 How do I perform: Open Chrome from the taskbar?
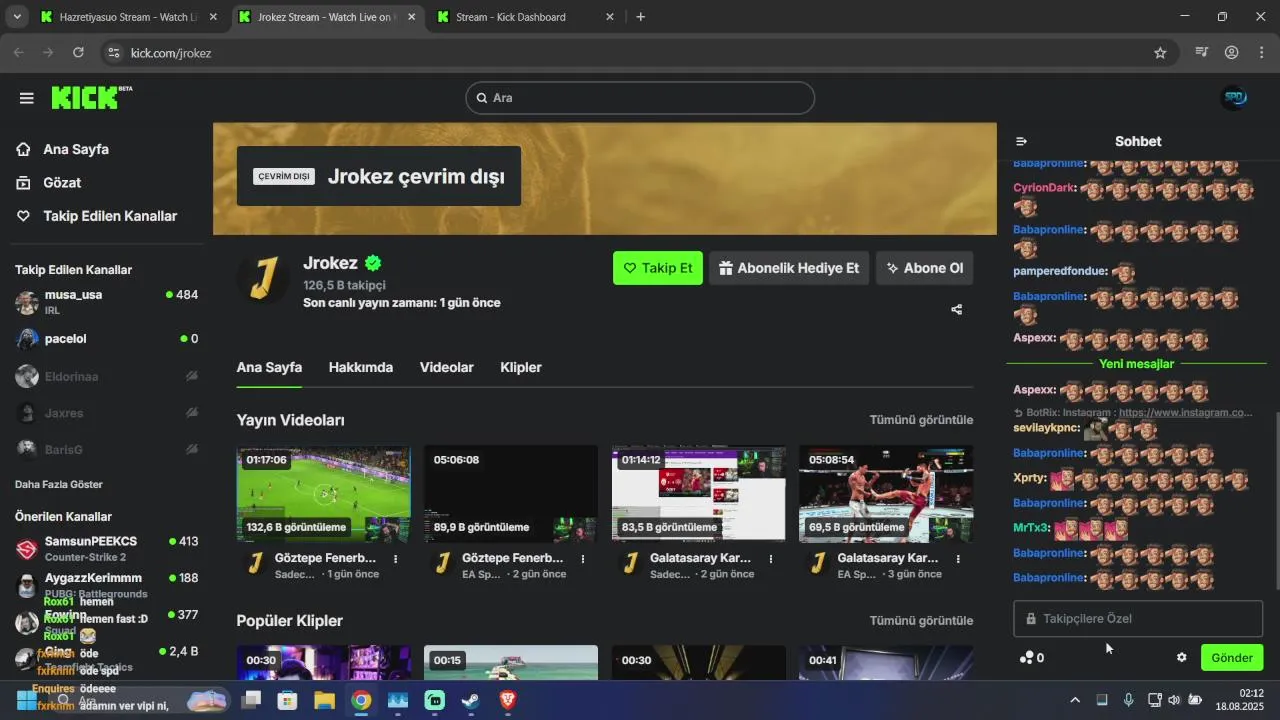click(x=361, y=700)
